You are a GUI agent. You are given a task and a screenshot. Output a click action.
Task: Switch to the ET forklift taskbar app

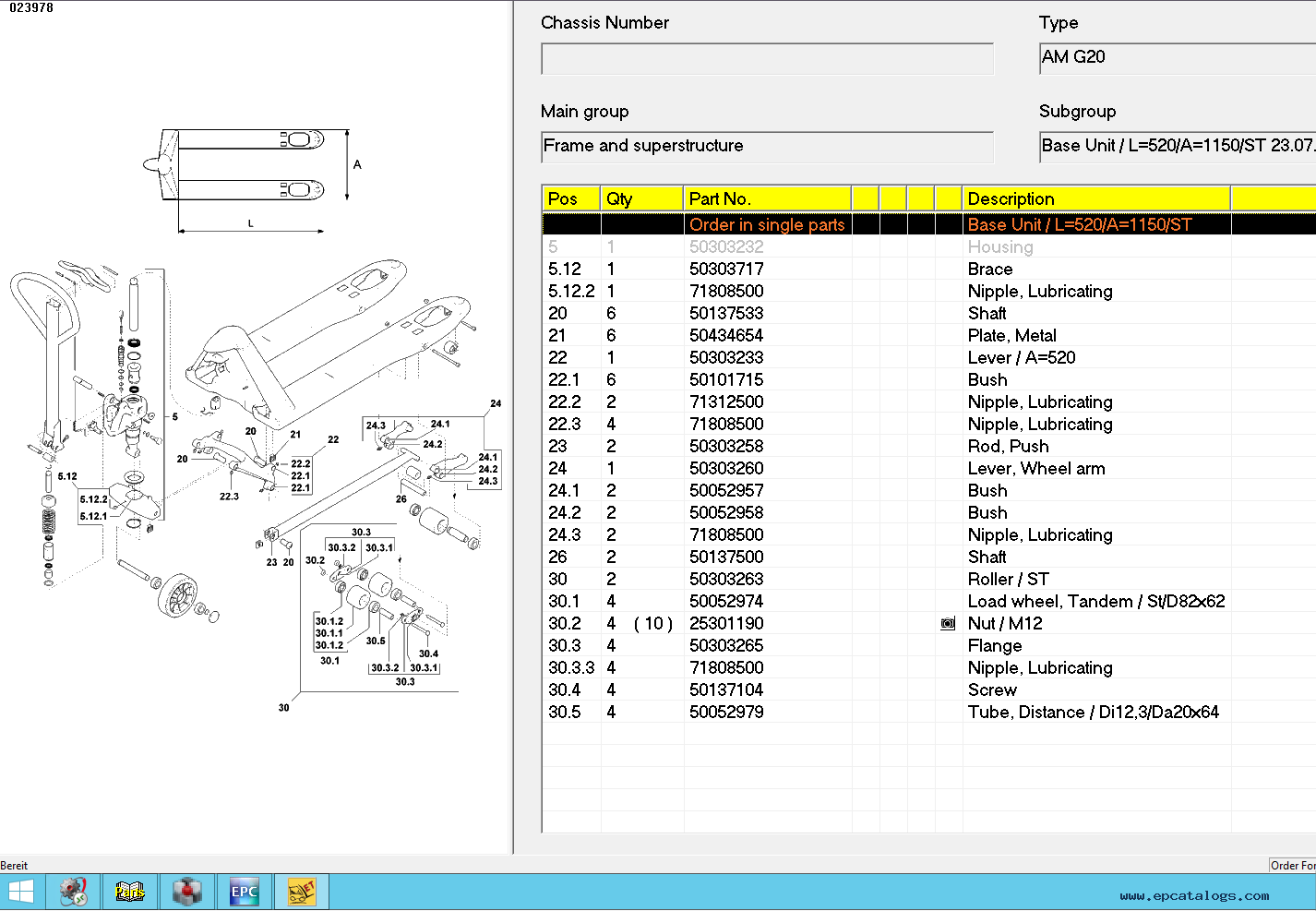301,892
